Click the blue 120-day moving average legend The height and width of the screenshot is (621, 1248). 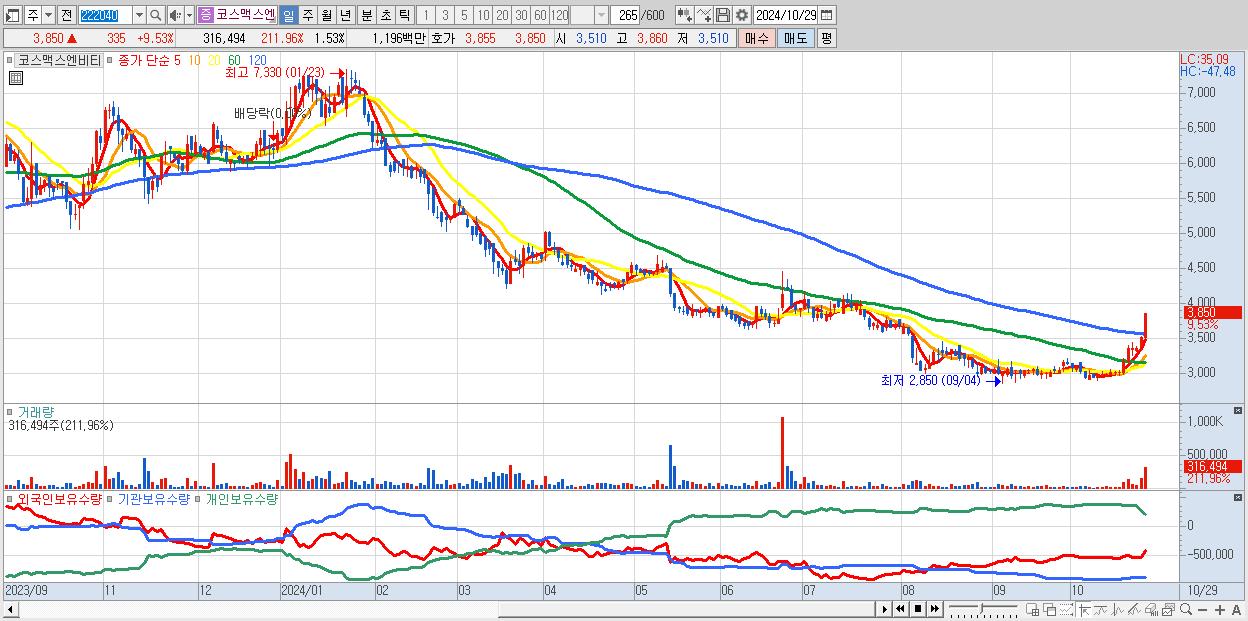point(257,60)
